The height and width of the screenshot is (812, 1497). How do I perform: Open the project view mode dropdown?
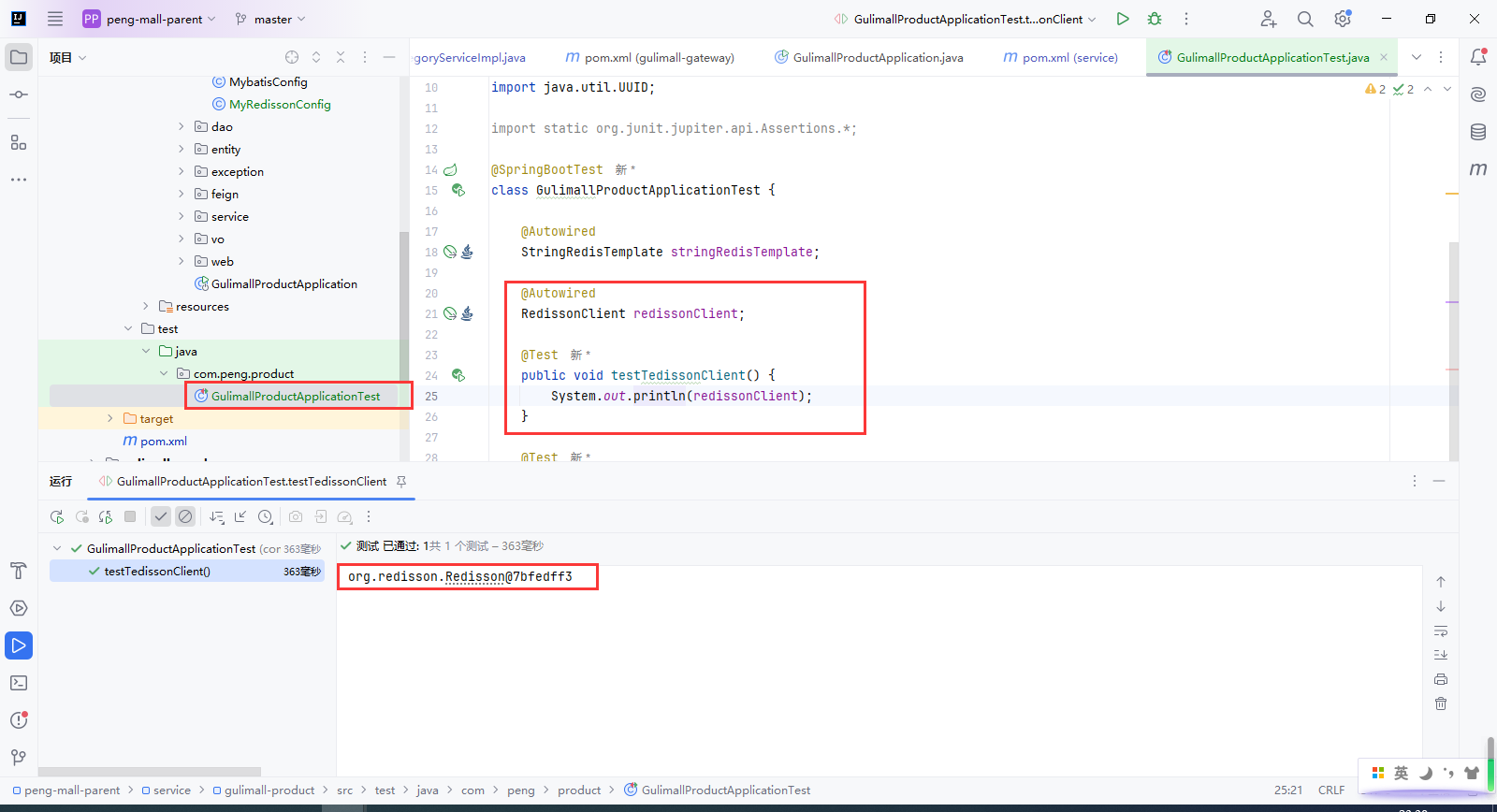(68, 57)
